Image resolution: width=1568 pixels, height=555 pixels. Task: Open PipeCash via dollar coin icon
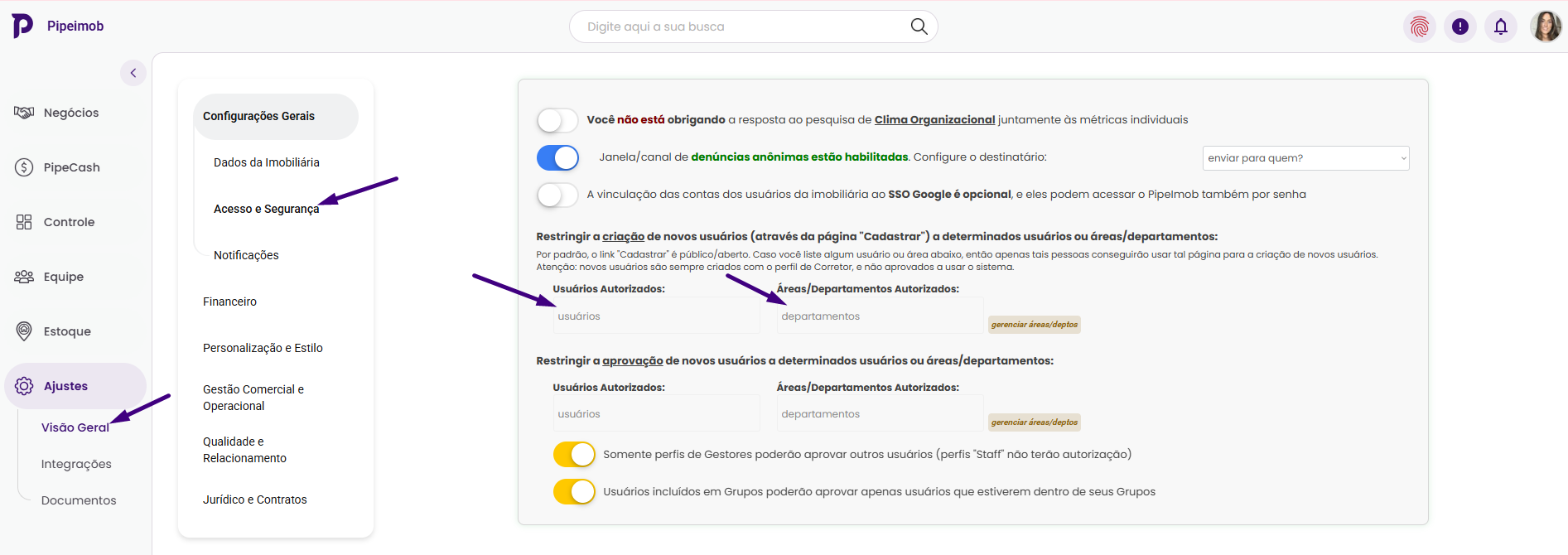click(x=24, y=167)
